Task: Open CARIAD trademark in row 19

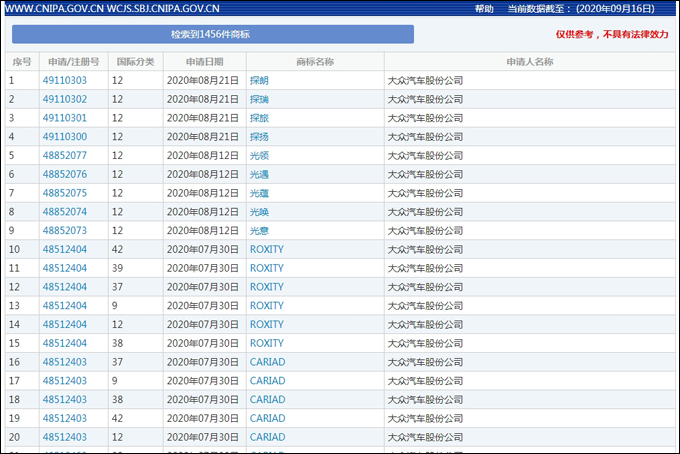Action: point(268,418)
